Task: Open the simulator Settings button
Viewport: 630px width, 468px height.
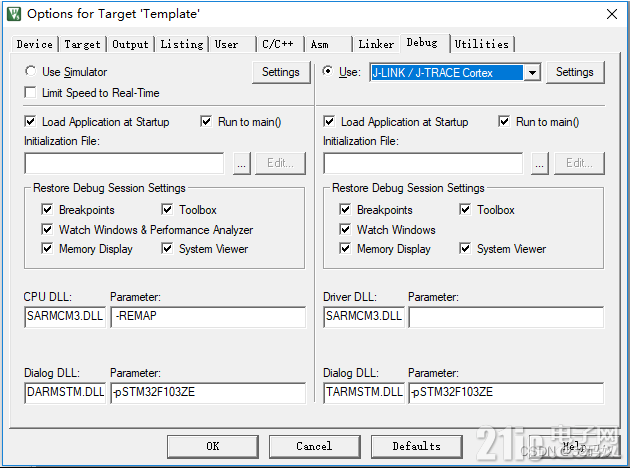Action: (281, 72)
